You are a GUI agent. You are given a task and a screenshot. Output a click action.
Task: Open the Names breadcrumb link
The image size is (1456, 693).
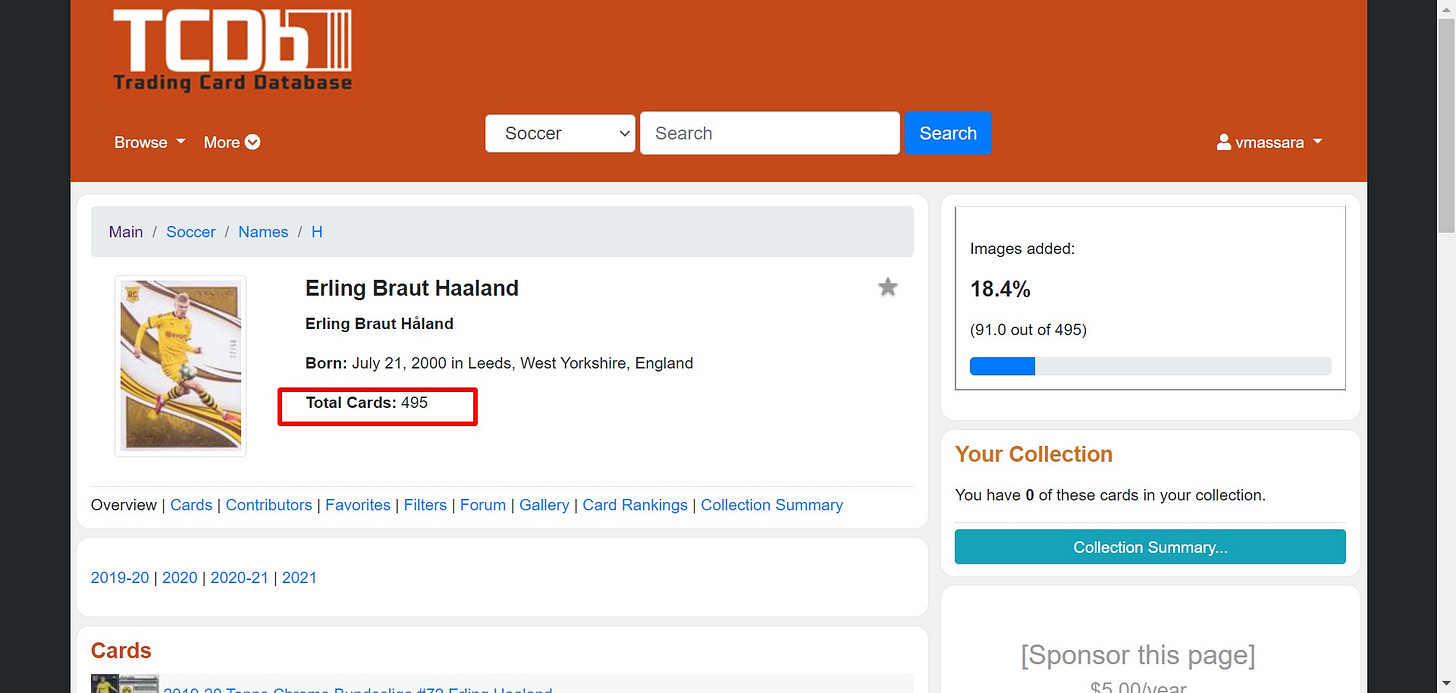[263, 232]
